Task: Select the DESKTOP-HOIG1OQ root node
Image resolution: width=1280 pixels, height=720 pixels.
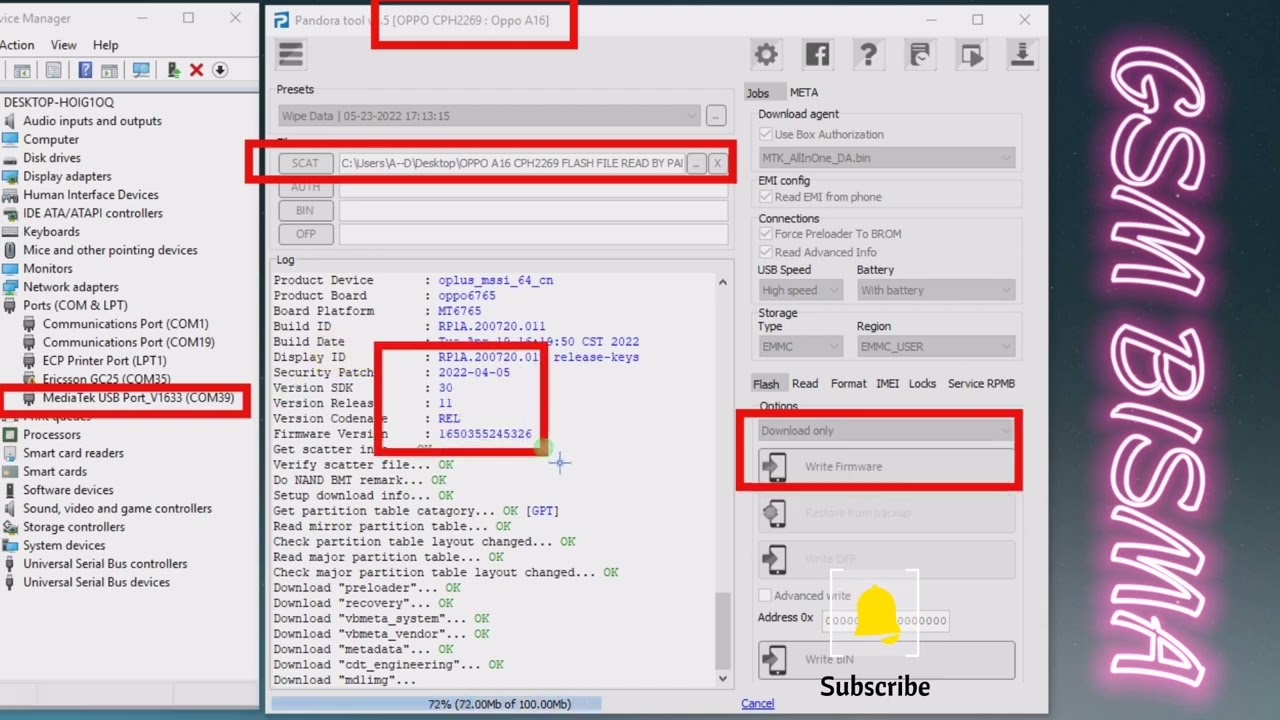Action: tap(59, 102)
